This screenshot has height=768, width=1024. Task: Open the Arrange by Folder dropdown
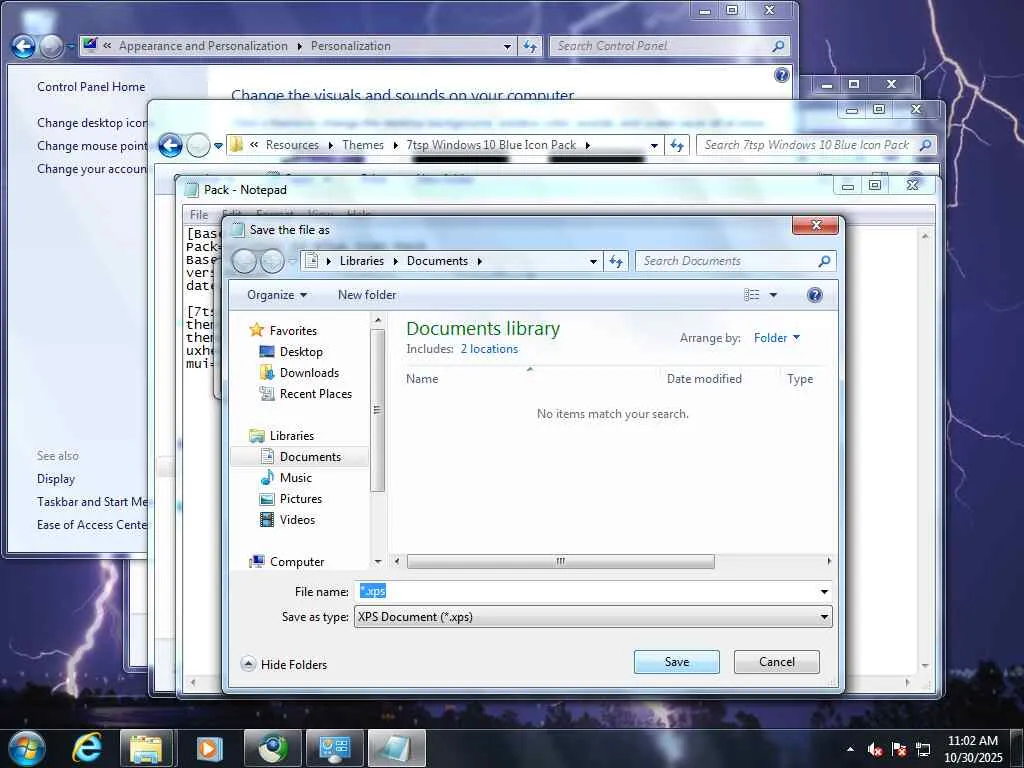[x=776, y=338]
